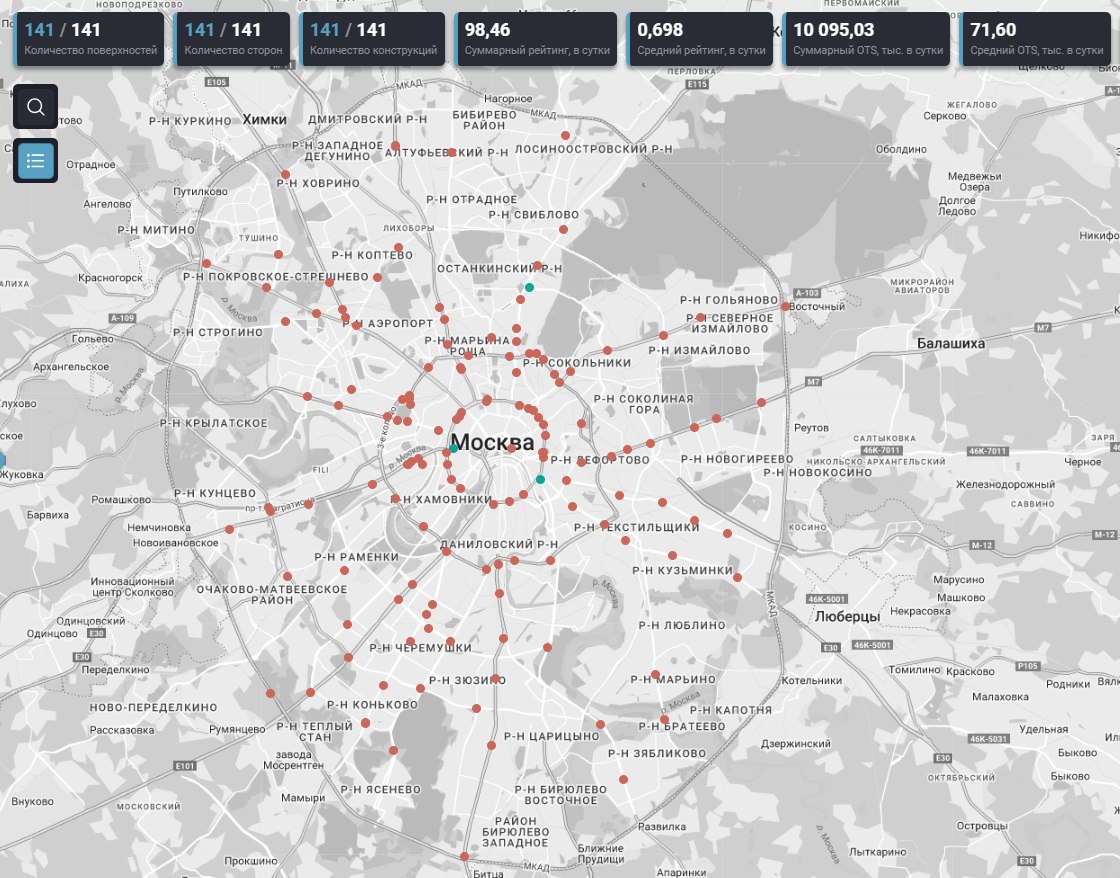The width and height of the screenshot is (1120, 878).
Task: Click the Красногорск map label
Action: coord(111,278)
